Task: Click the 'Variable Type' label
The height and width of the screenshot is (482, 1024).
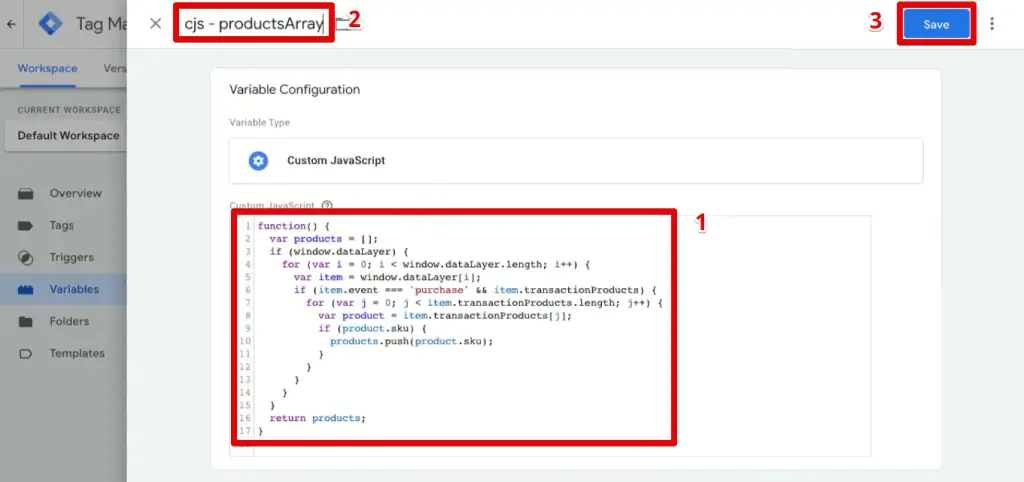Action: tap(259, 123)
